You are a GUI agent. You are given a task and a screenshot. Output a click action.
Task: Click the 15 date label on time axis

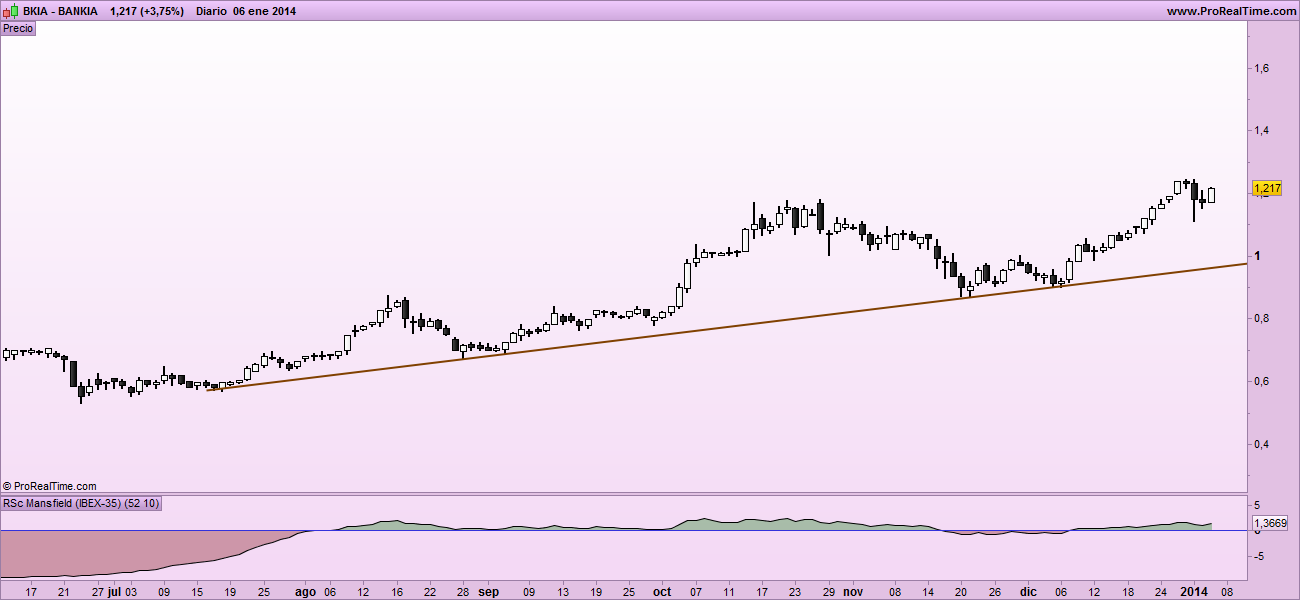196,591
